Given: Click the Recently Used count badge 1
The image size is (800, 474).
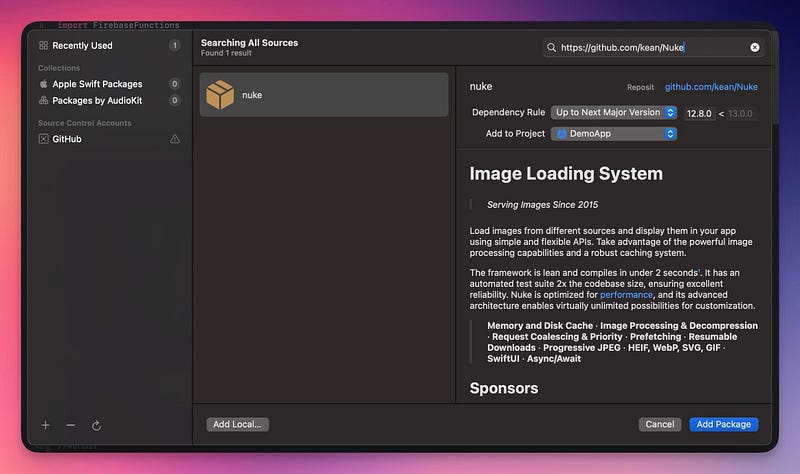Looking at the screenshot, I should tap(174, 45).
